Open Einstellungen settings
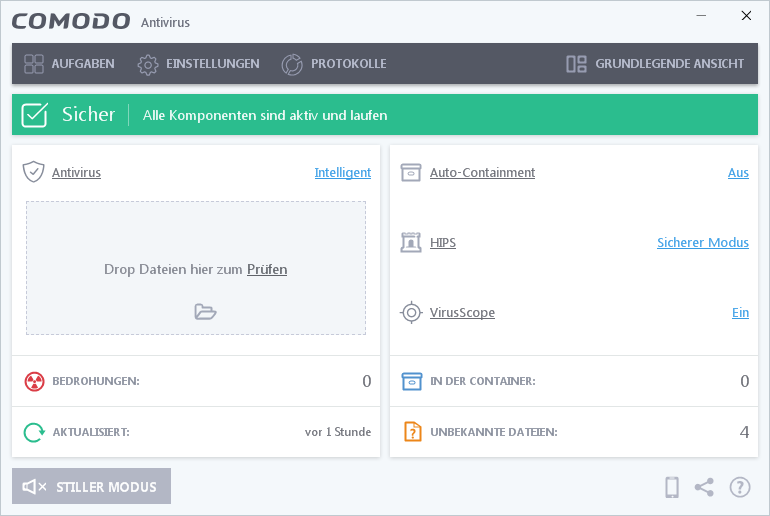 [198, 64]
